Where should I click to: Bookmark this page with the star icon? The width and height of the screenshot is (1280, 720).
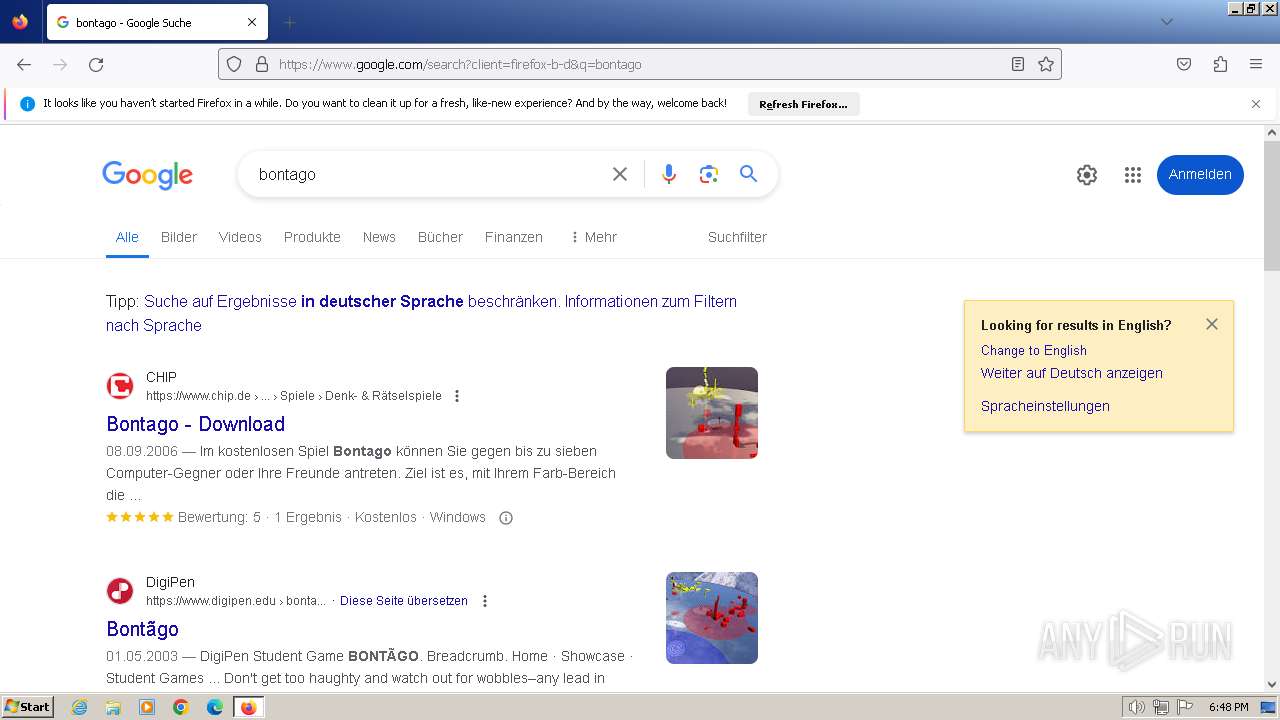(x=1046, y=64)
